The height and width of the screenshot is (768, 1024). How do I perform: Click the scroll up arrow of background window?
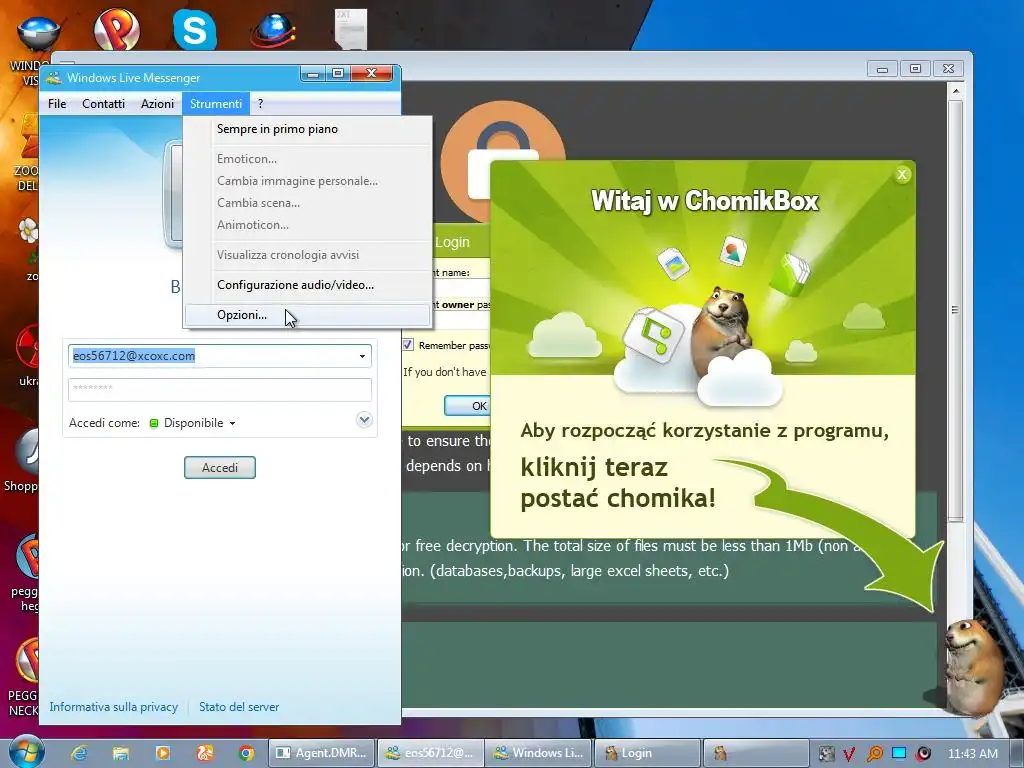coord(955,91)
